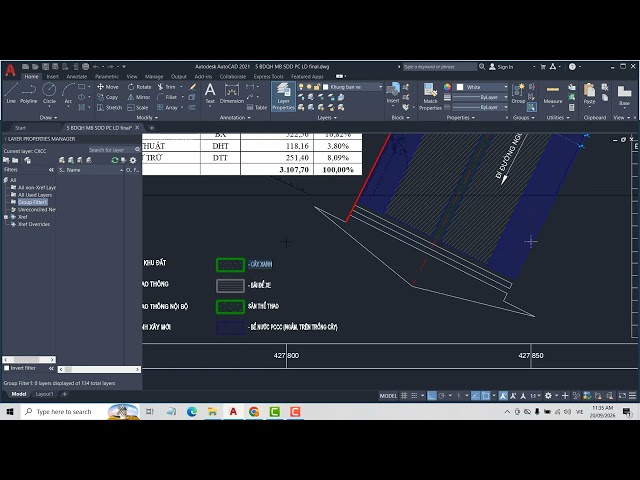Select the Polyline tool
The width and height of the screenshot is (640, 480).
click(x=29, y=93)
